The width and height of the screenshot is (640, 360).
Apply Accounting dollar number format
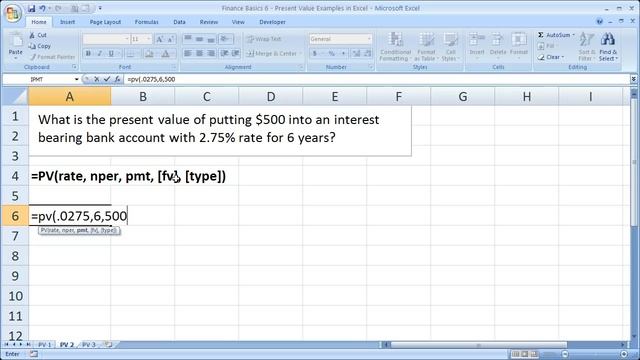[315, 53]
